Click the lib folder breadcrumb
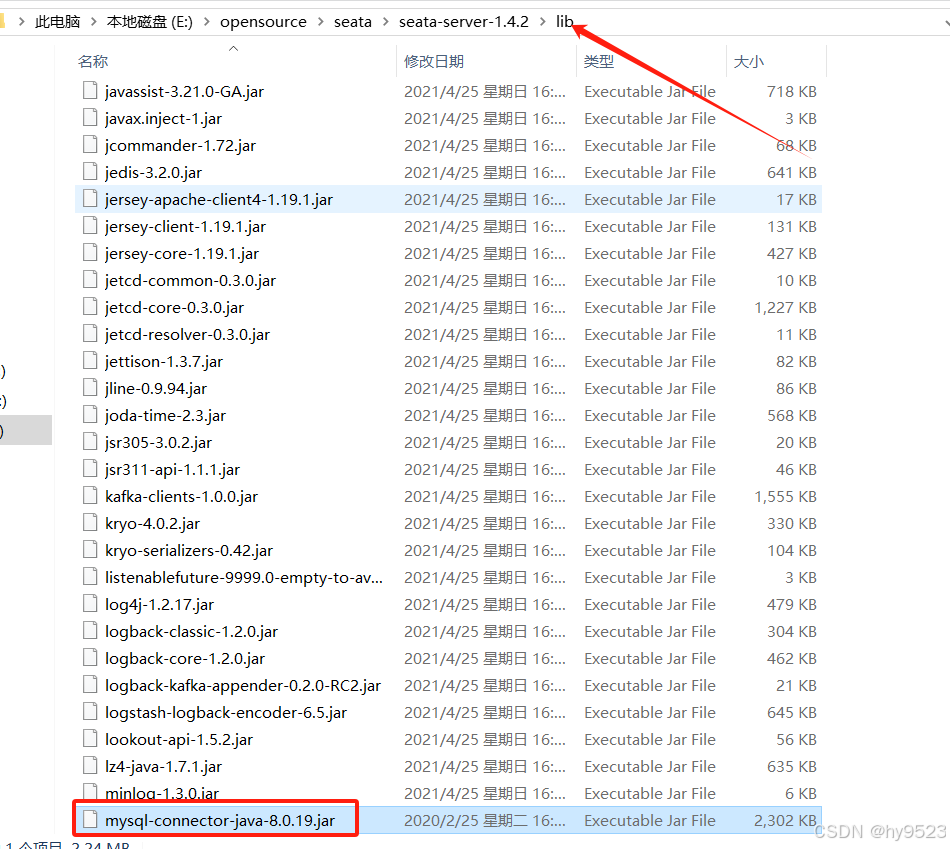This screenshot has height=849, width=950. pos(565,22)
